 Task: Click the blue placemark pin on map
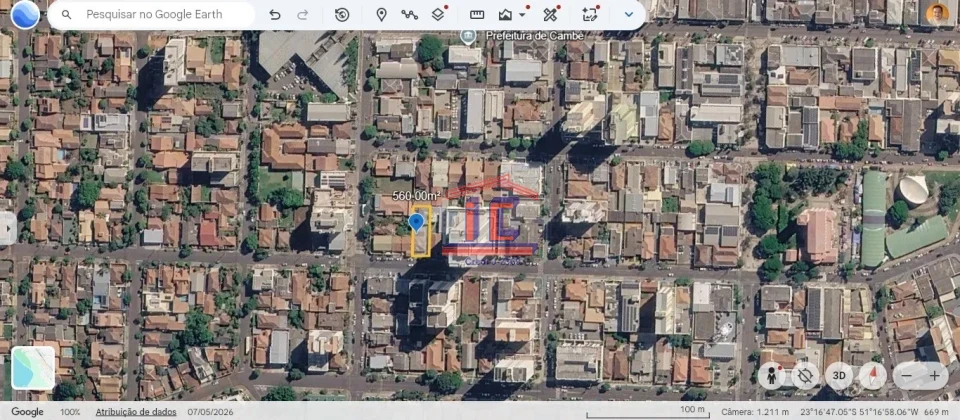(x=416, y=222)
